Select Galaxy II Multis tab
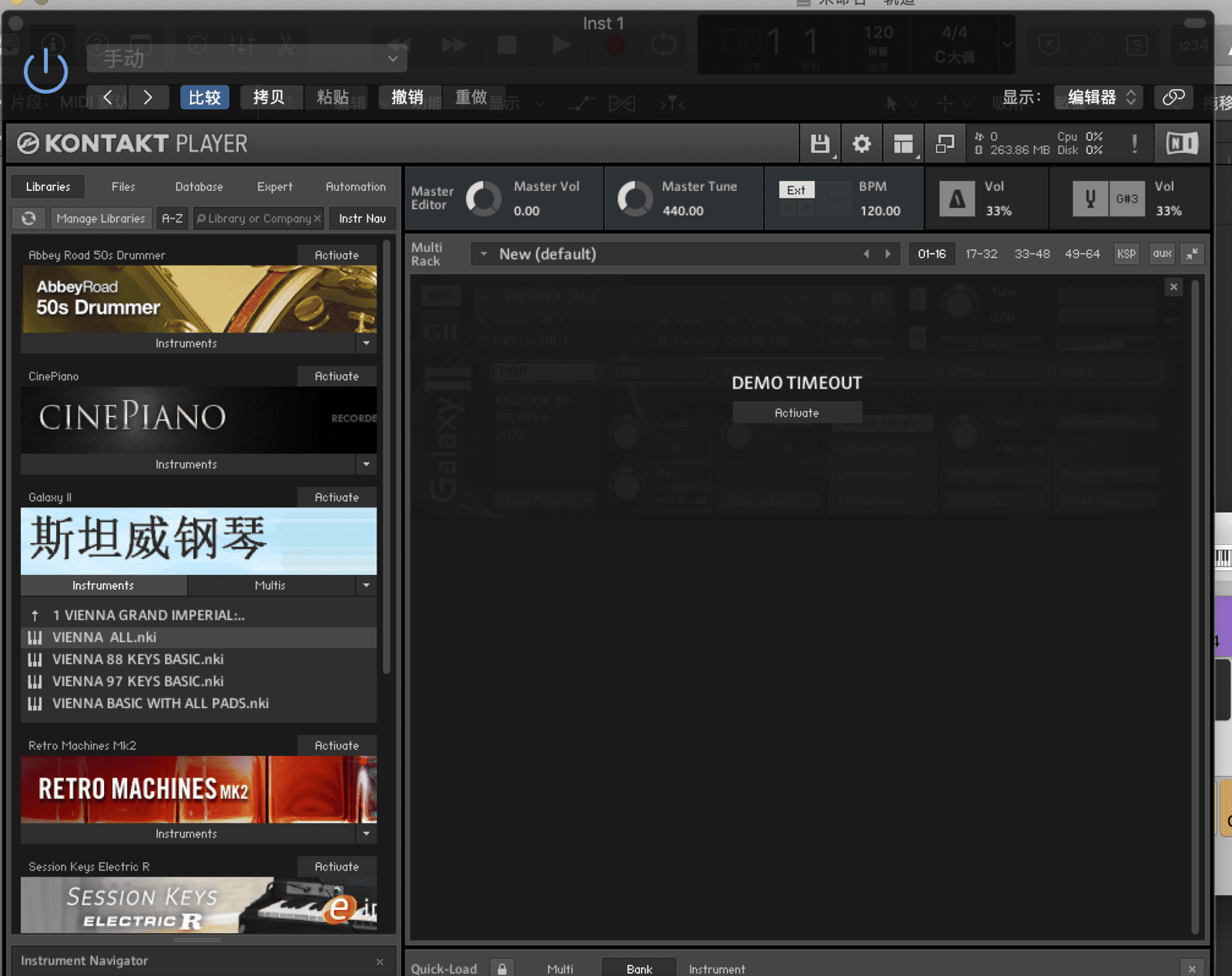The image size is (1232, 976). tap(270, 586)
